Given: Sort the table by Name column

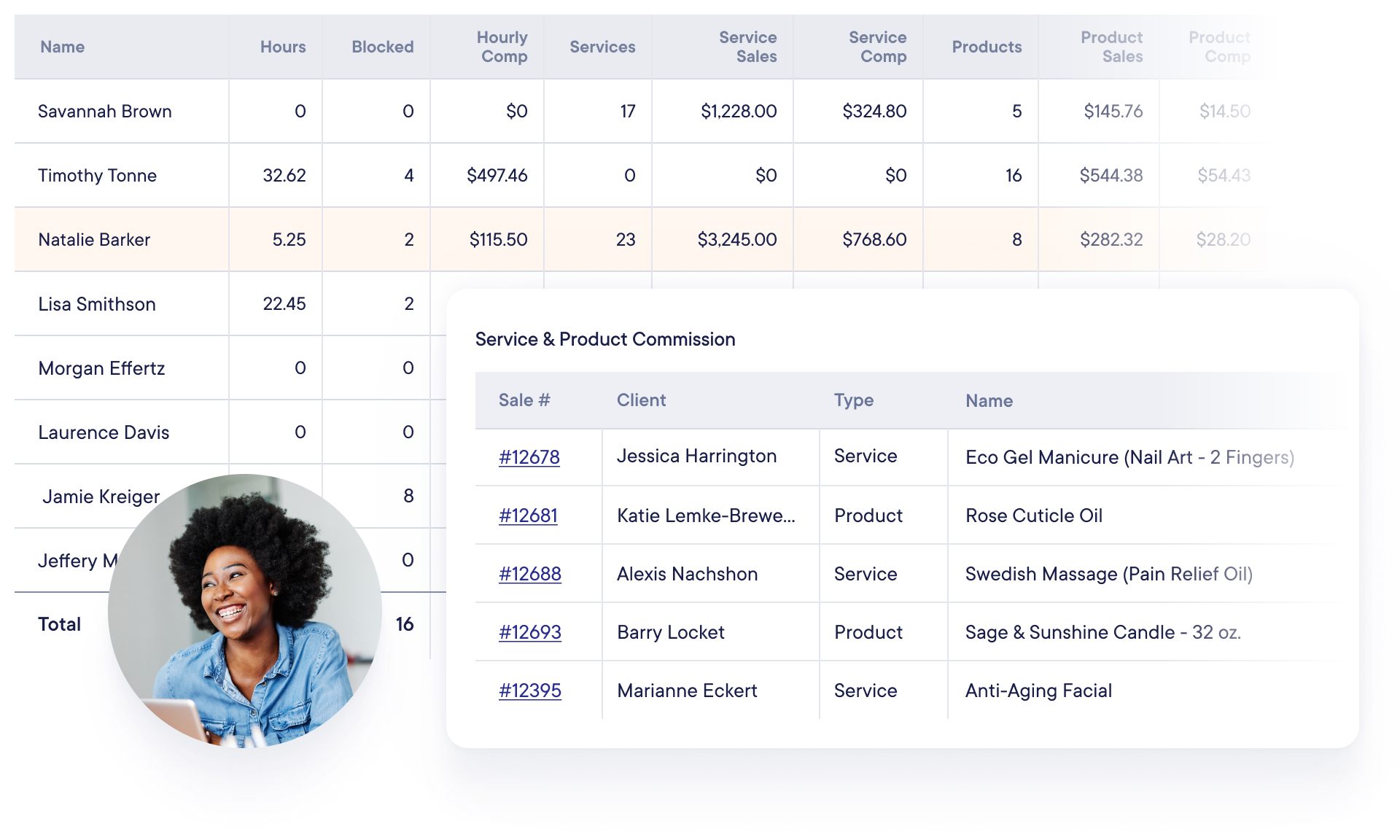Looking at the screenshot, I should coord(62,46).
